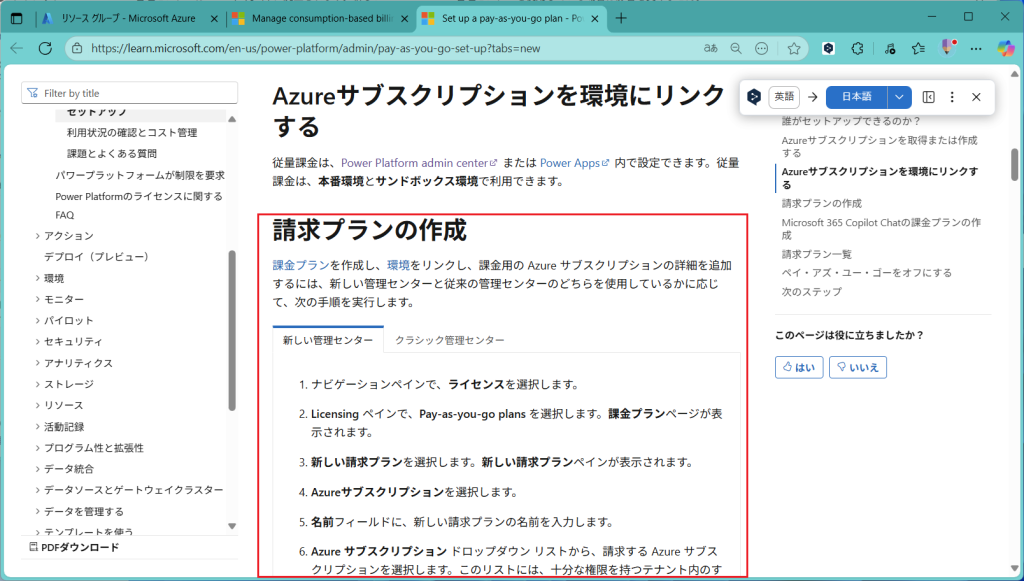Follow the 環境 link in the paragraph
The image size is (1024, 581).
pos(398,265)
